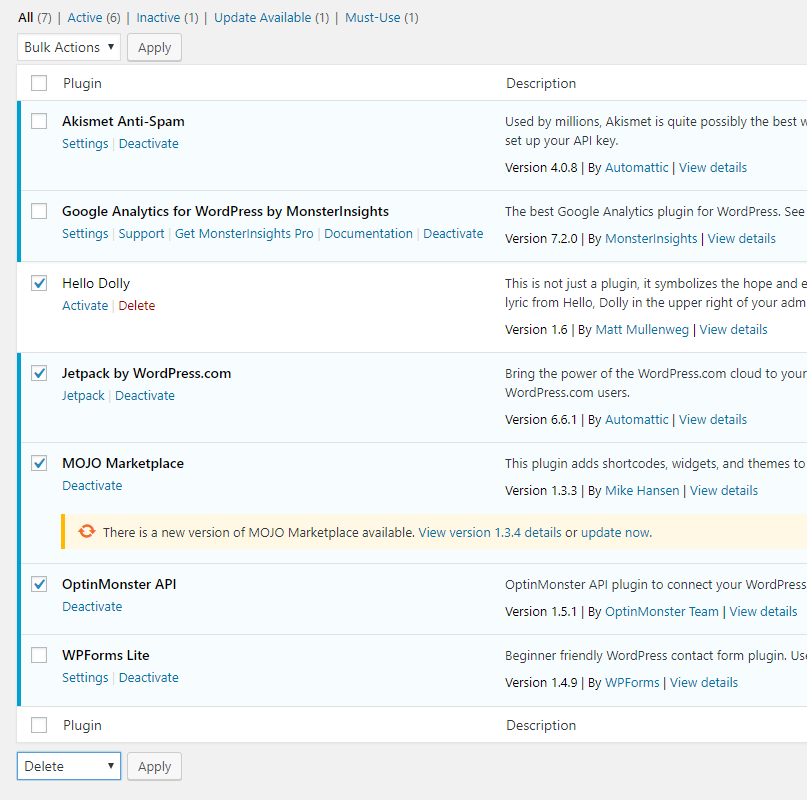Uncheck the OptinMonster API checkbox
The height and width of the screenshot is (800, 807).
tap(39, 584)
